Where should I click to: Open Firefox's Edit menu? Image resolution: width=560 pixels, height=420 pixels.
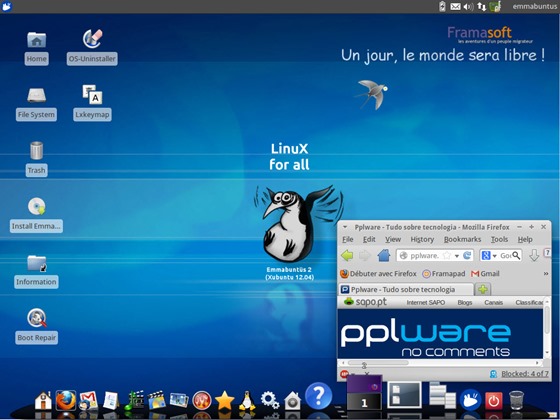tap(369, 239)
